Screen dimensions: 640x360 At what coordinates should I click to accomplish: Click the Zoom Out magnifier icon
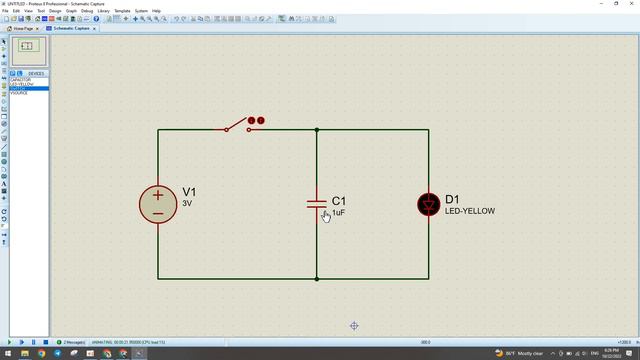149,19
